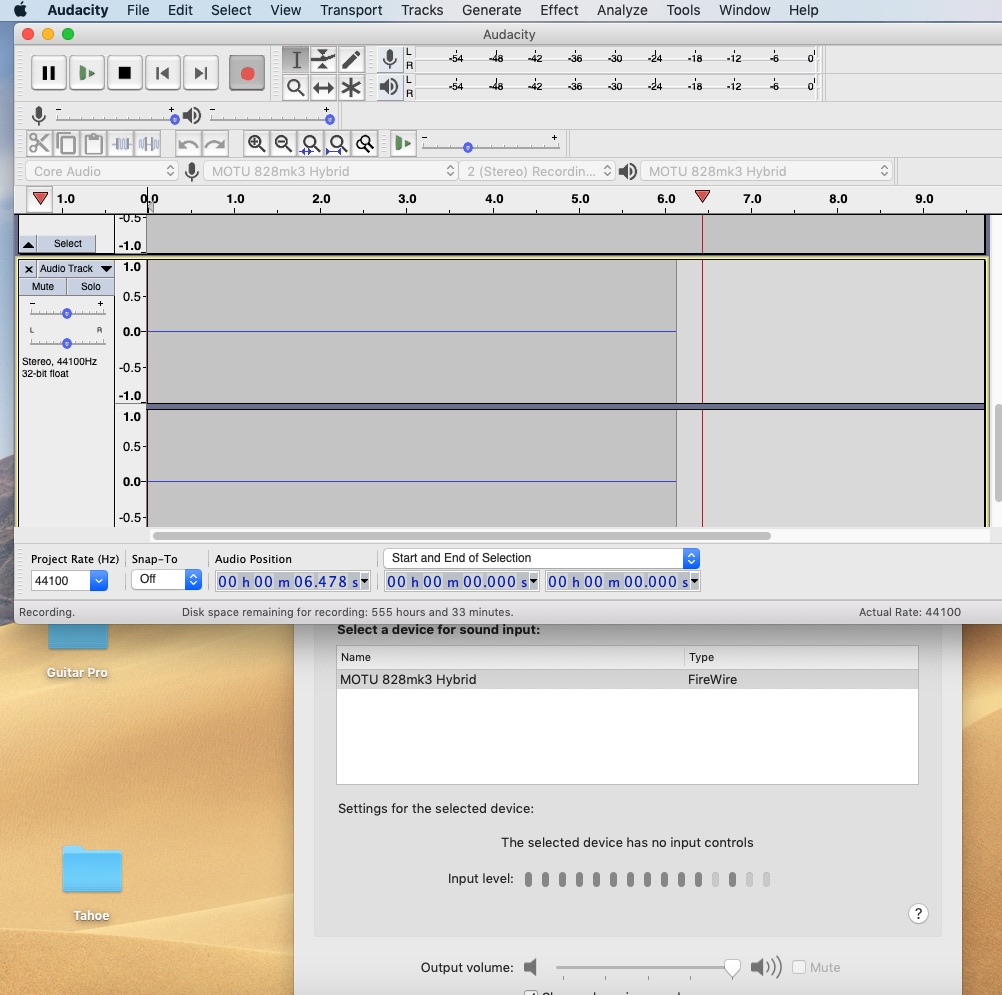Select the Time Shift tool

tap(323, 88)
